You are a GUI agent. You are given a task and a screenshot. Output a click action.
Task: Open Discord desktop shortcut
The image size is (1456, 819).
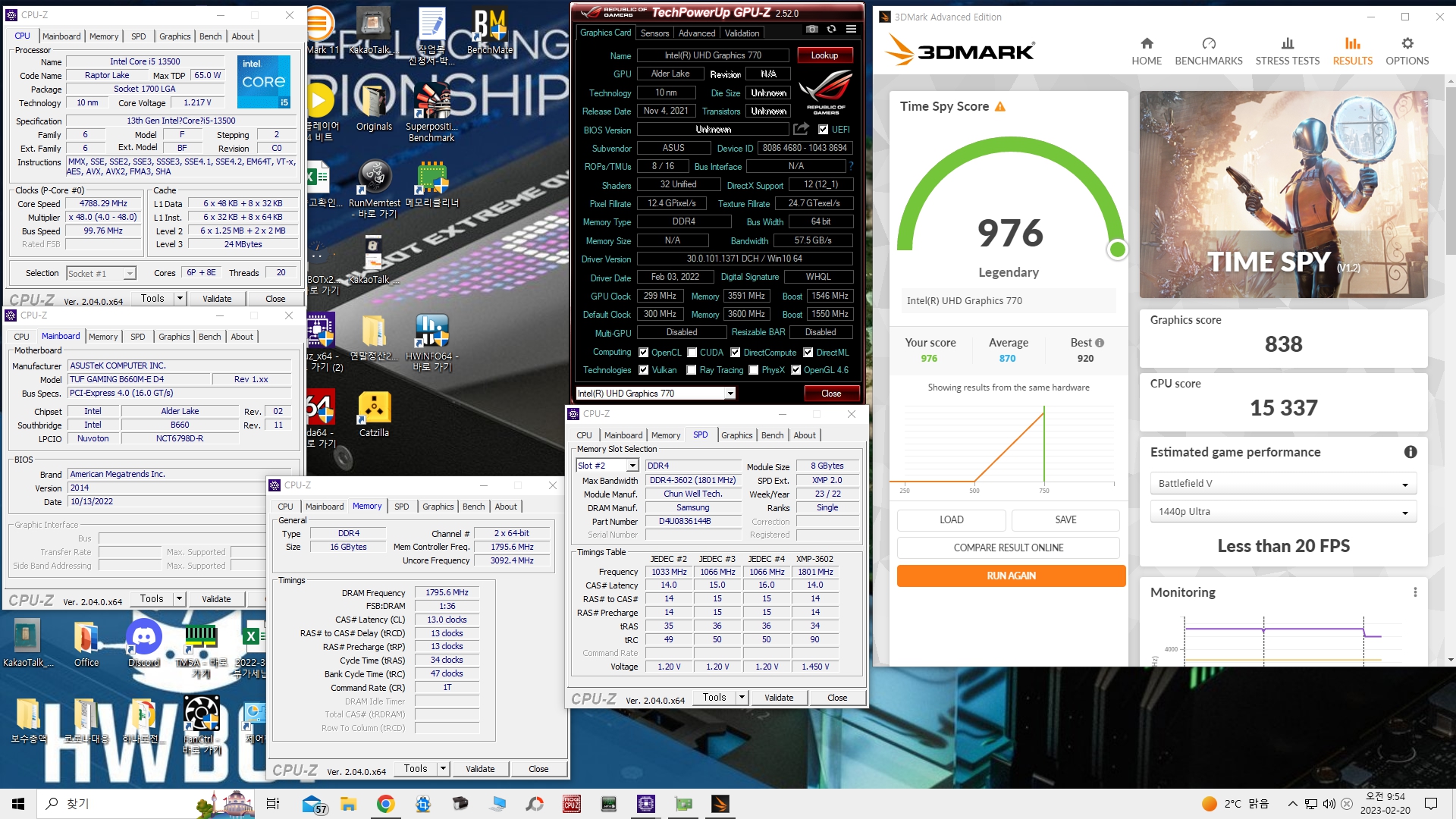tap(144, 644)
